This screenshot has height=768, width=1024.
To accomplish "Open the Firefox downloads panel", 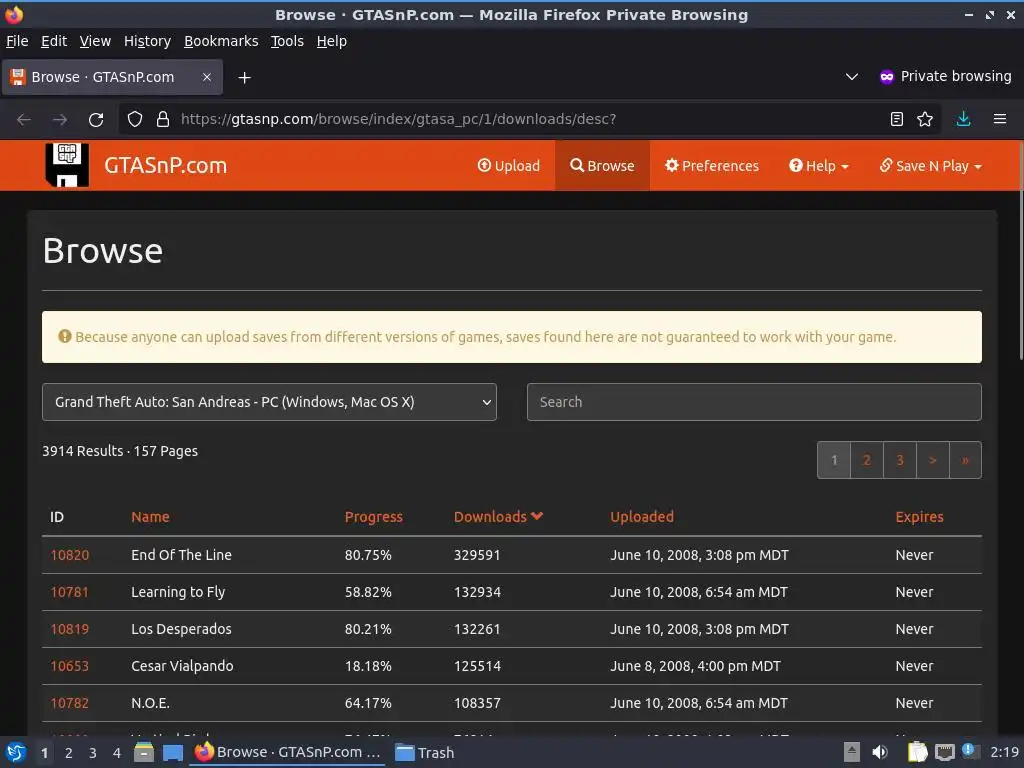I will [x=963, y=119].
